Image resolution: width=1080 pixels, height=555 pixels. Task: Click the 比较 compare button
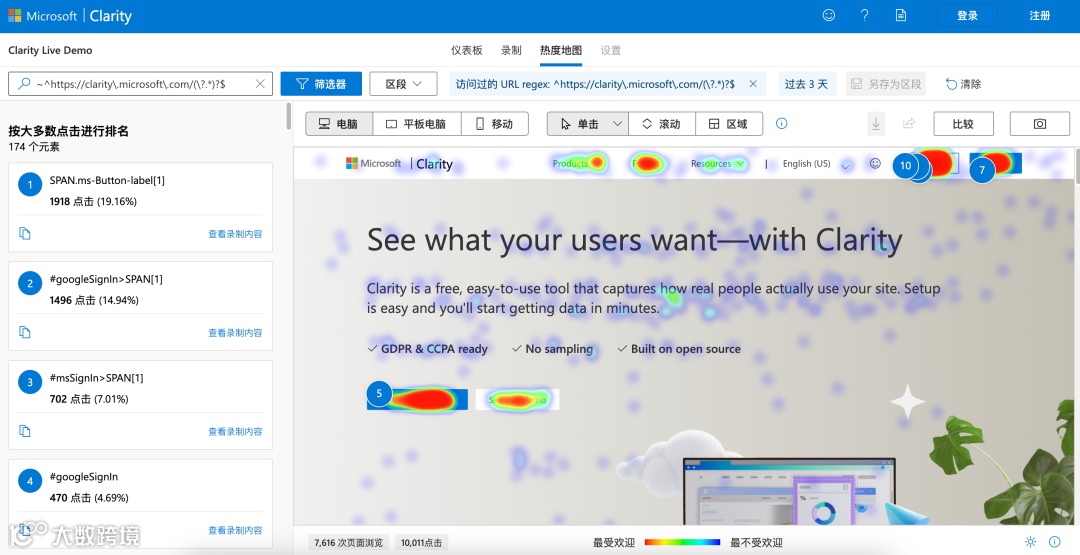point(964,124)
